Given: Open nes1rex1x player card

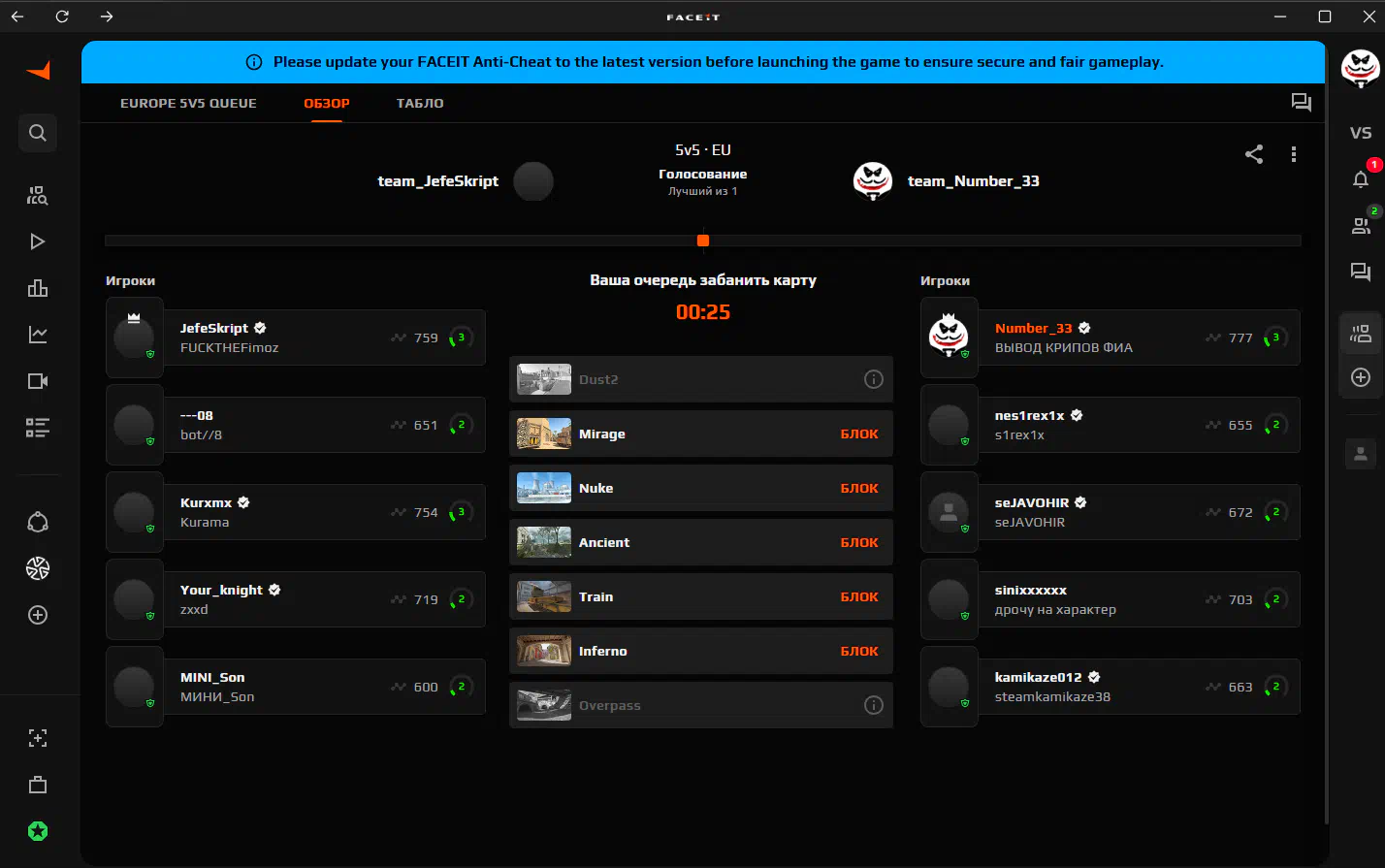Looking at the screenshot, I should pos(1111,425).
